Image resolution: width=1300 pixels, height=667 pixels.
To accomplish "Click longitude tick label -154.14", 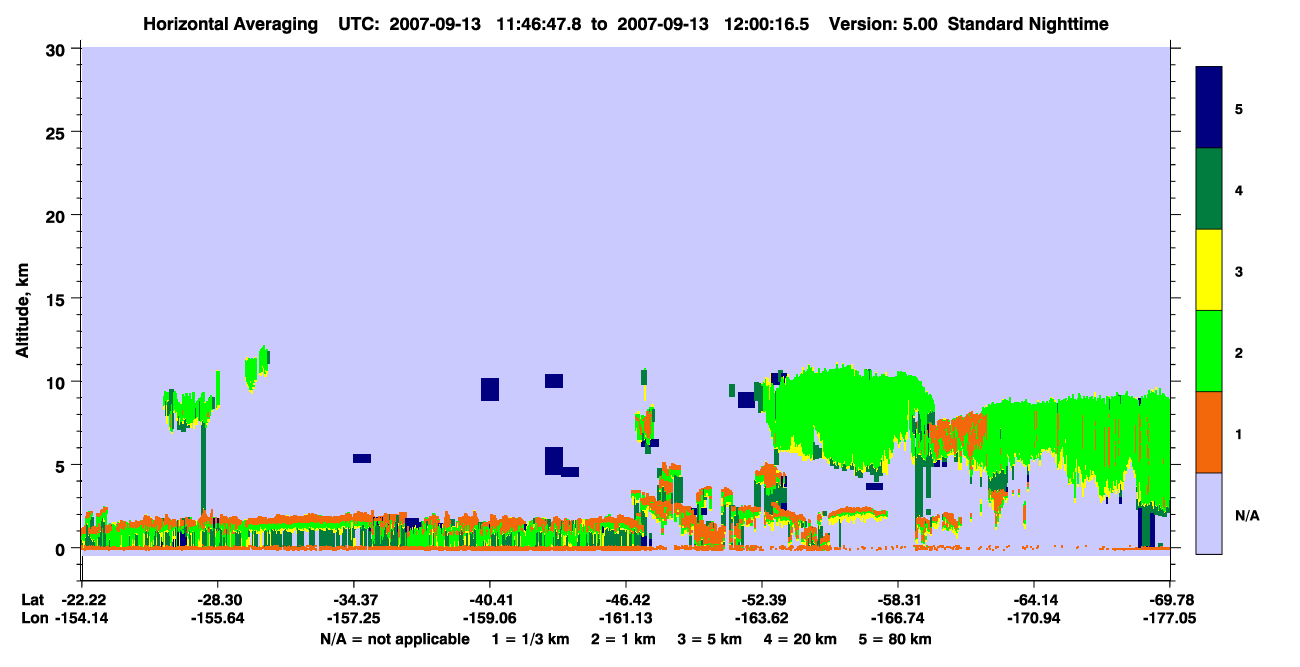I will (84, 618).
